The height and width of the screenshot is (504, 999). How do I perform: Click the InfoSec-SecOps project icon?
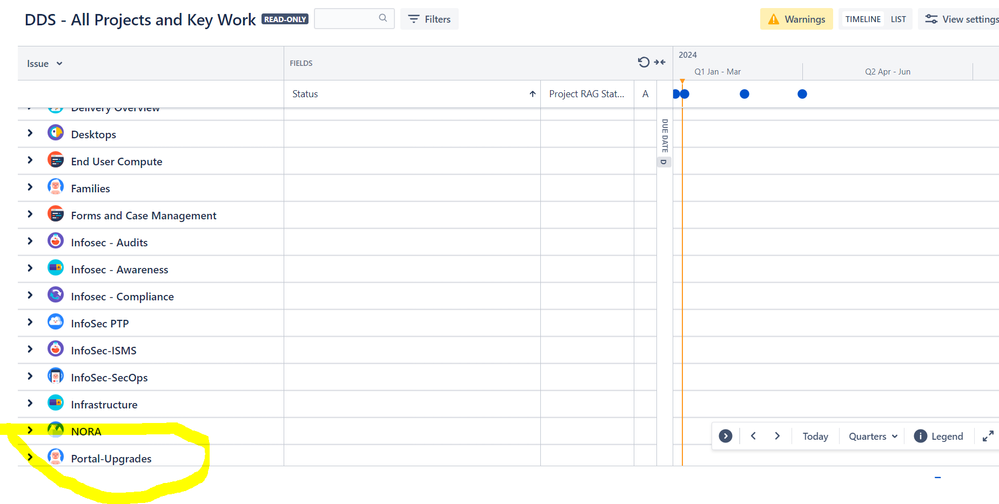click(x=55, y=377)
